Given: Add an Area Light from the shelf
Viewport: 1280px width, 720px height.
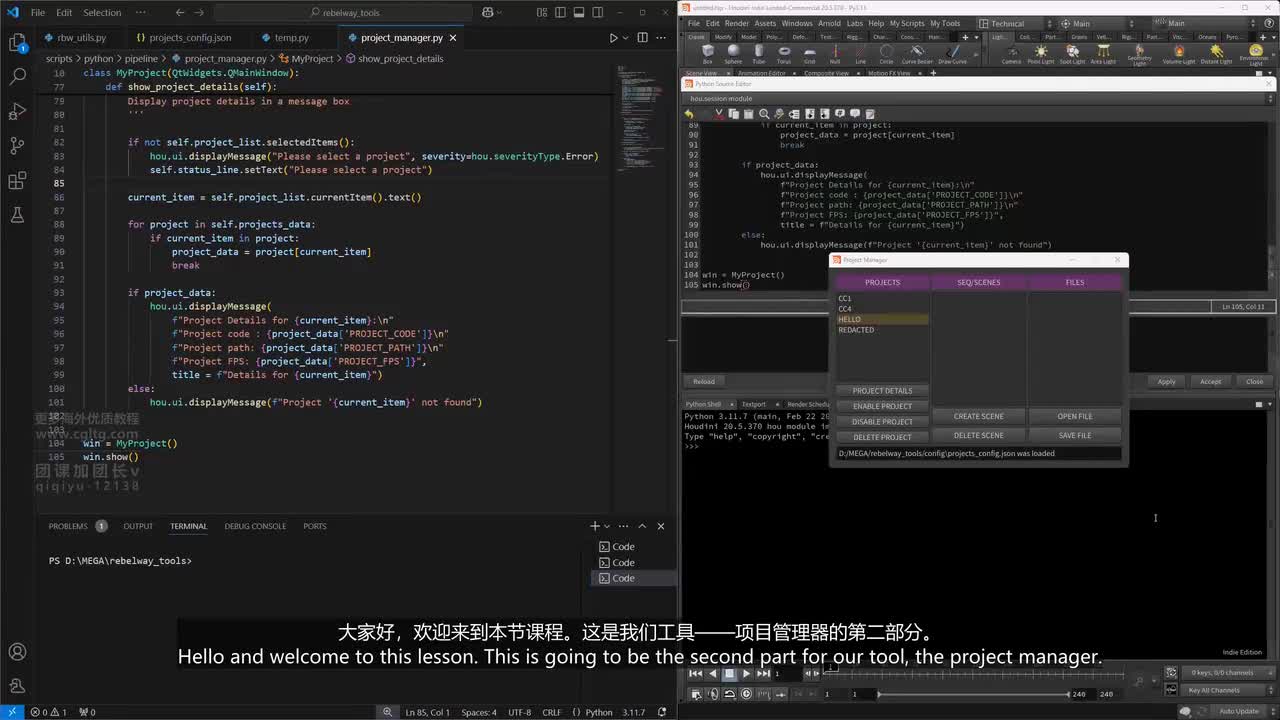Looking at the screenshot, I should (1103, 54).
